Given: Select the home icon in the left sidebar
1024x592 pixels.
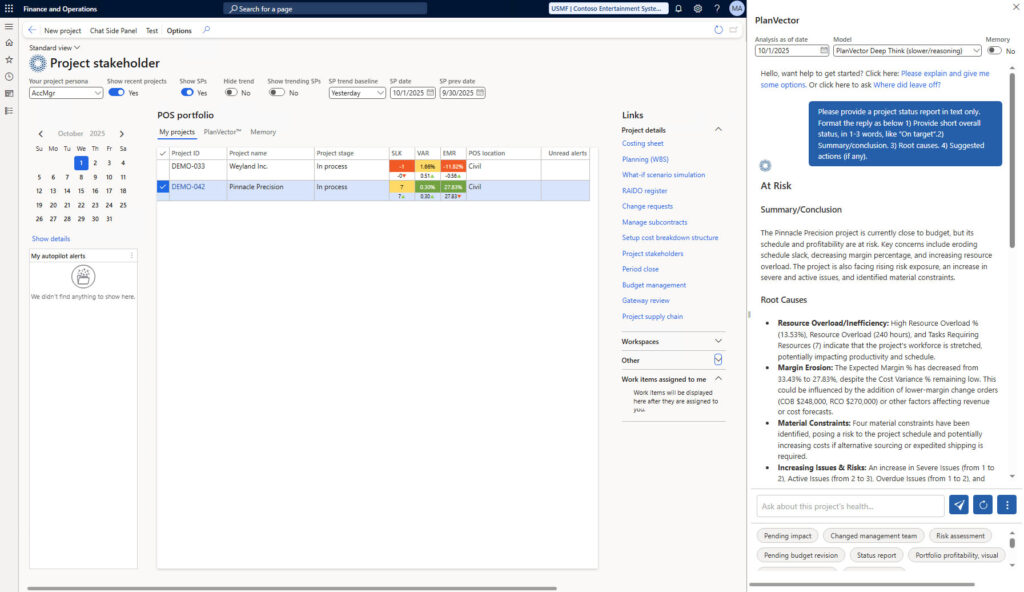Looking at the screenshot, I should 8,43.
